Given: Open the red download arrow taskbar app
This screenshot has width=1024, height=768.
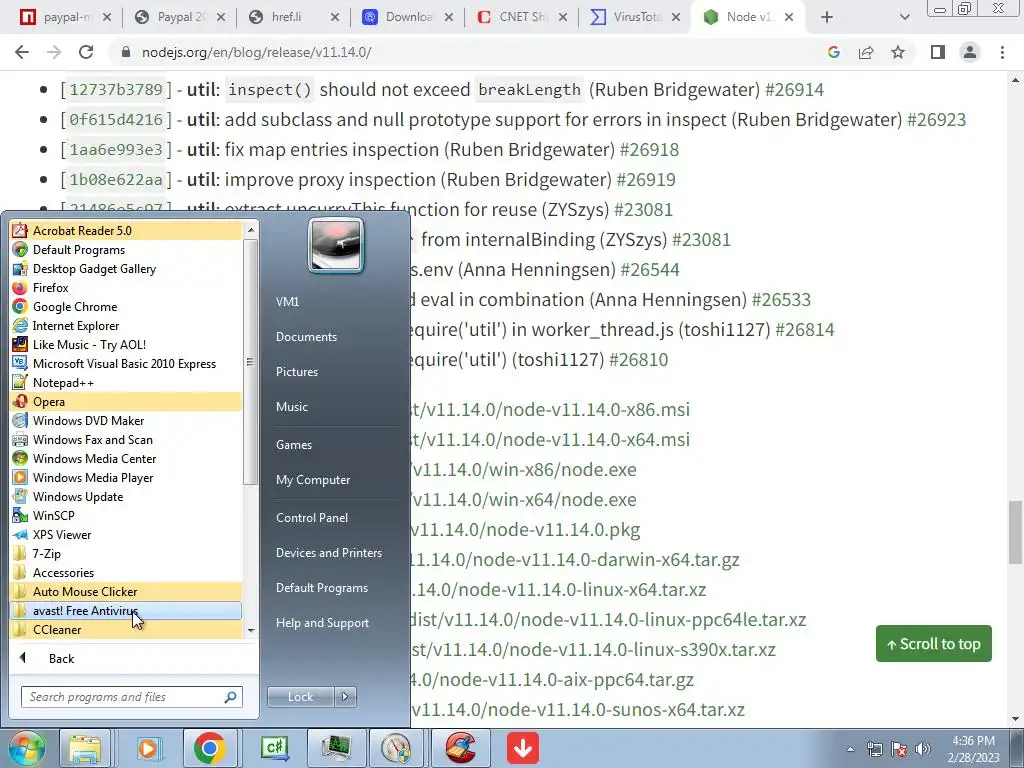Looking at the screenshot, I should 522,748.
